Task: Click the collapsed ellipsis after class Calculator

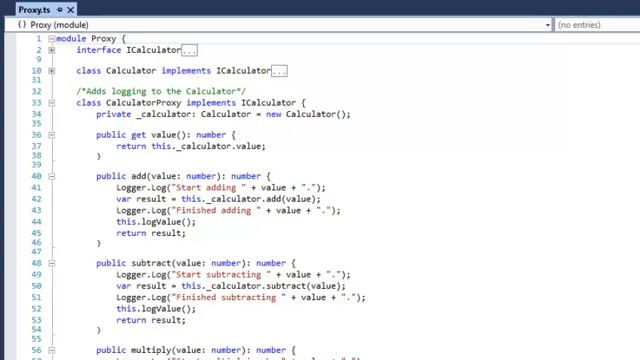Action: coord(279,71)
